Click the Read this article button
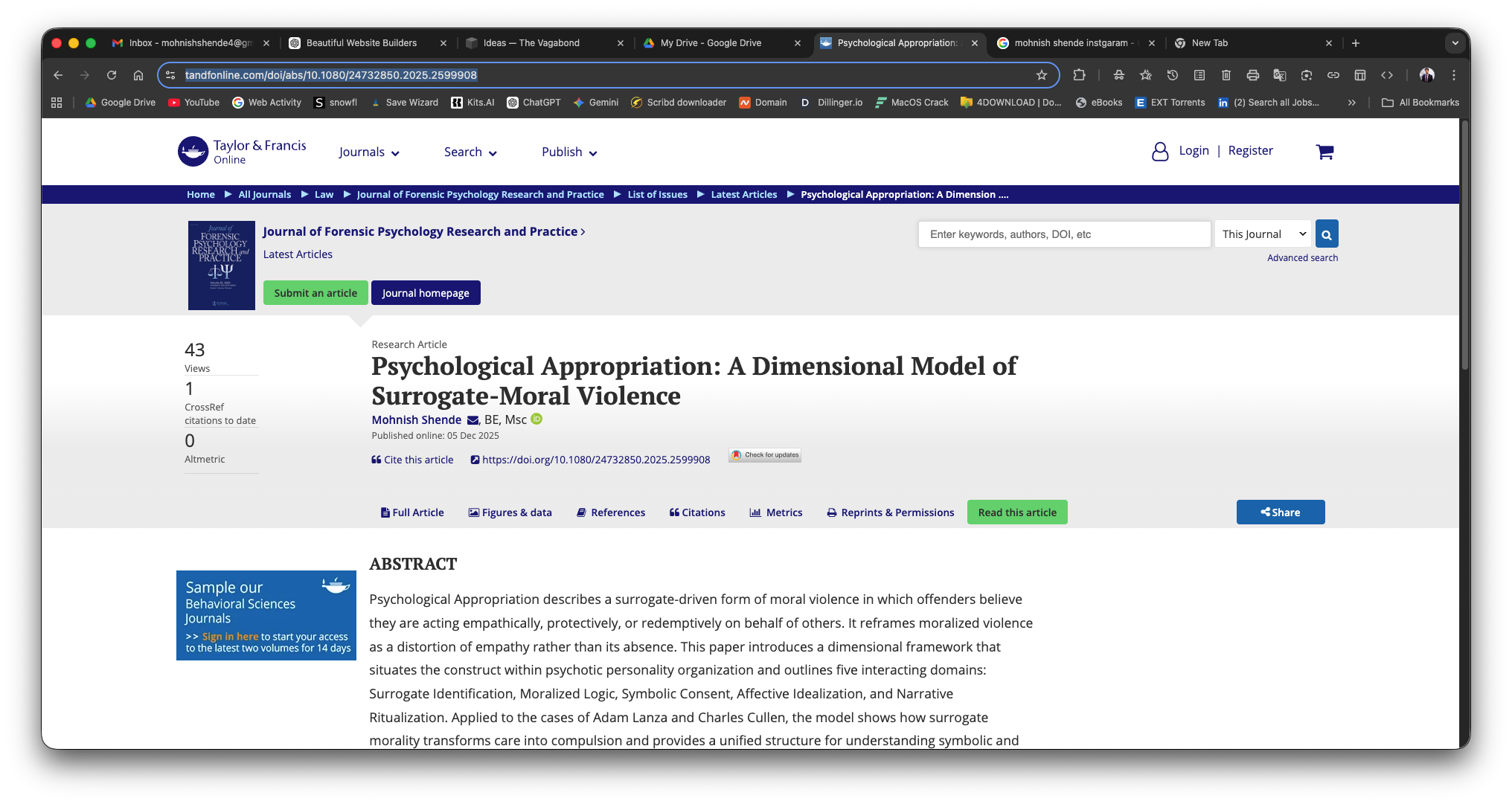This screenshot has height=804, width=1512. [x=1017, y=512]
